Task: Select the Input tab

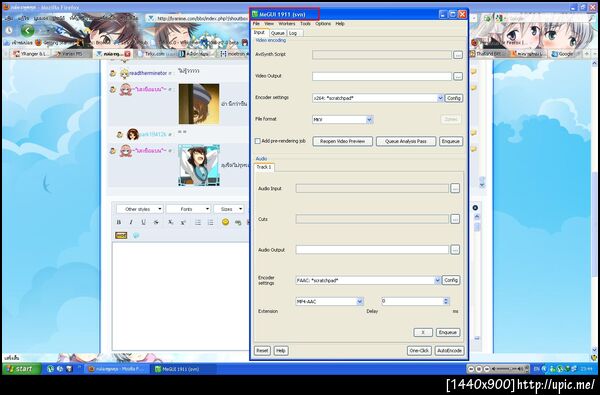Action: tap(259, 33)
